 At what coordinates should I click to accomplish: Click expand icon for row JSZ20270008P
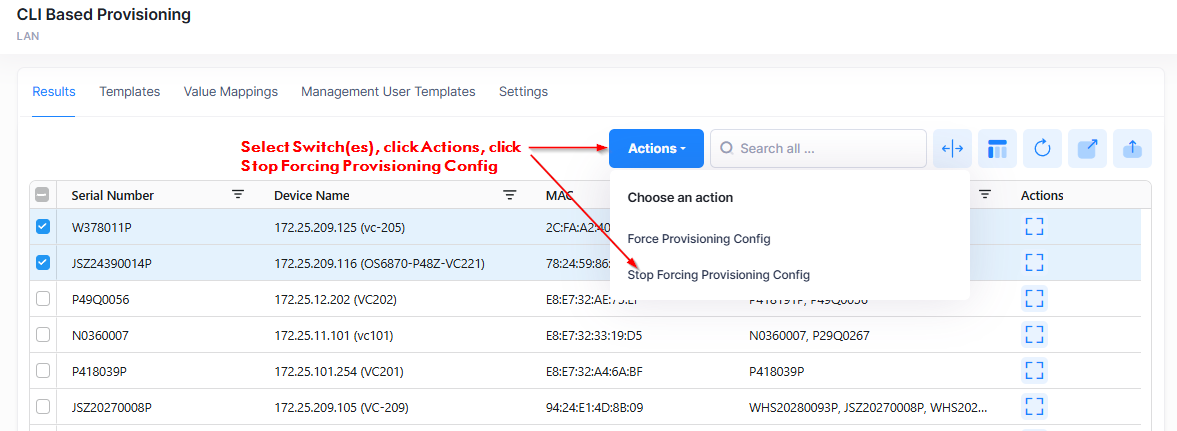pos(1034,407)
